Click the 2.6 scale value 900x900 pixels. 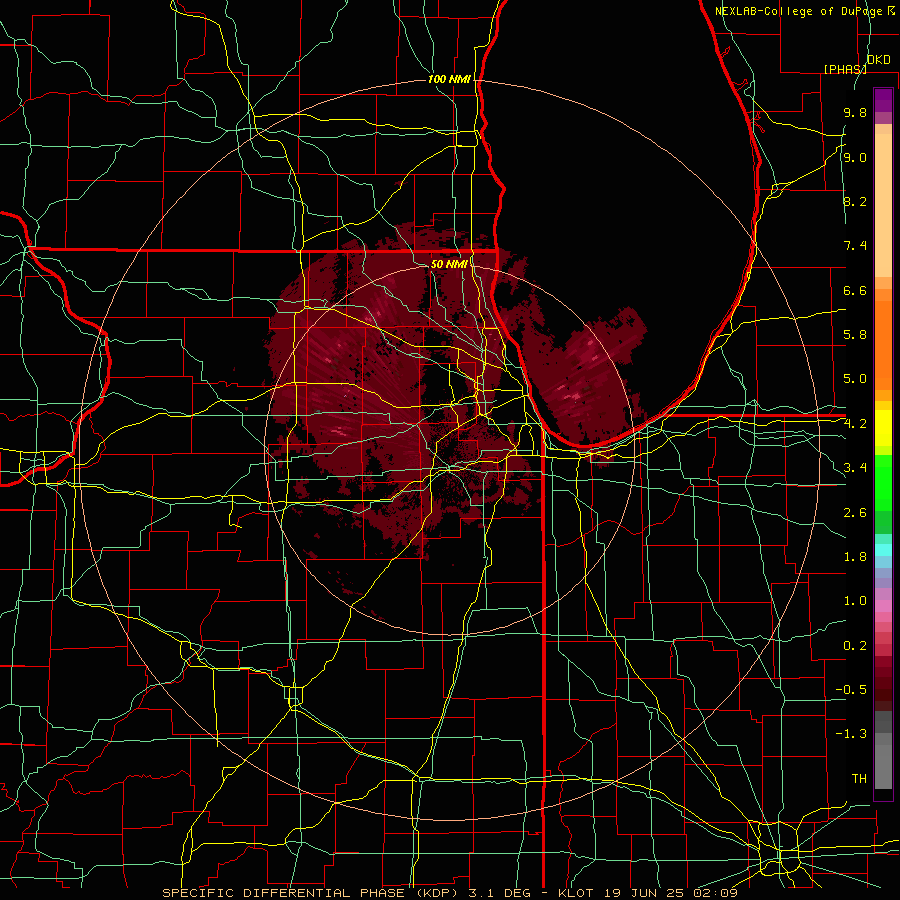pos(855,513)
